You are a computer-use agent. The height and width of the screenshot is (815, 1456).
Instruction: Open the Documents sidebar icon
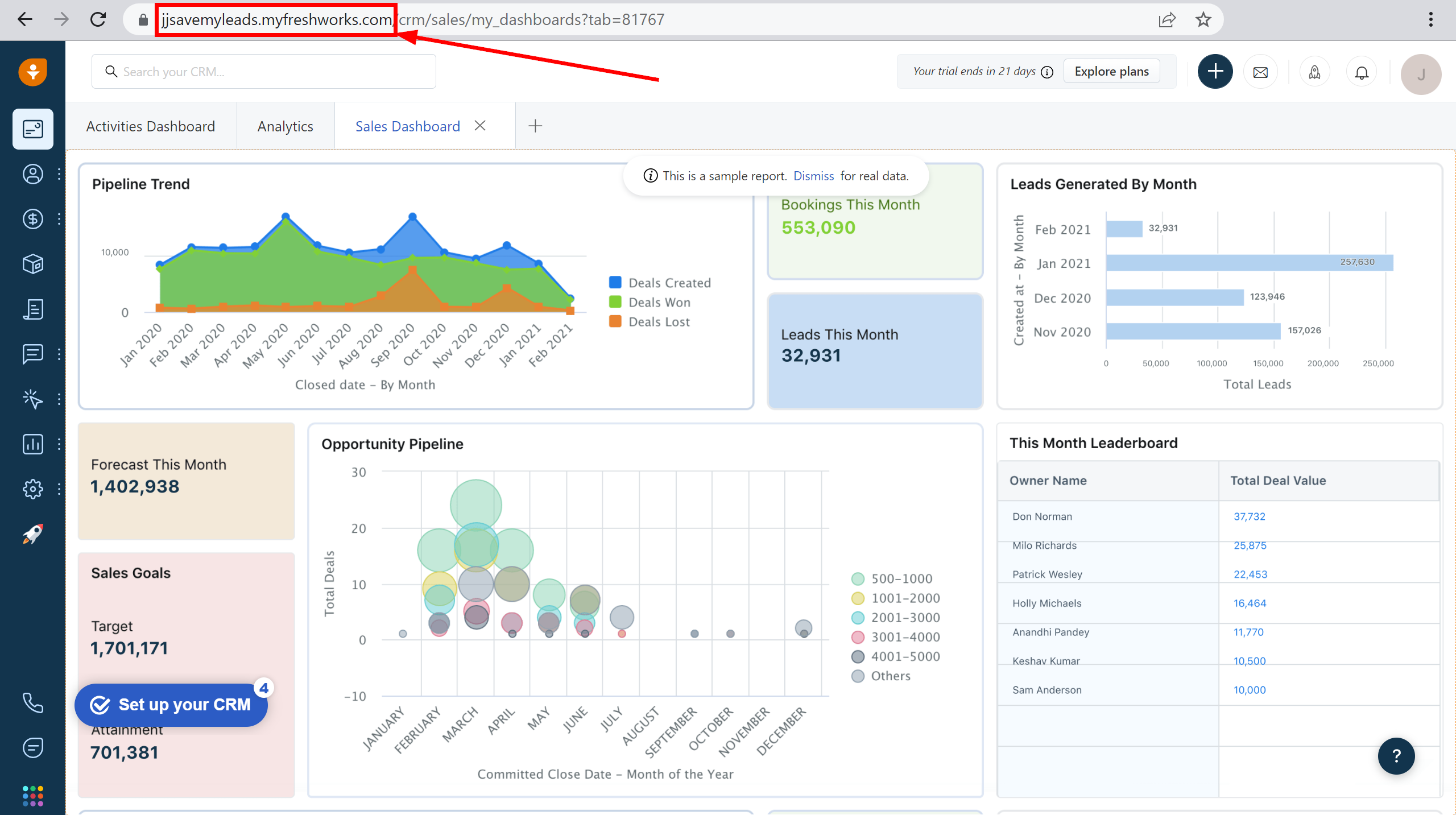click(33, 309)
